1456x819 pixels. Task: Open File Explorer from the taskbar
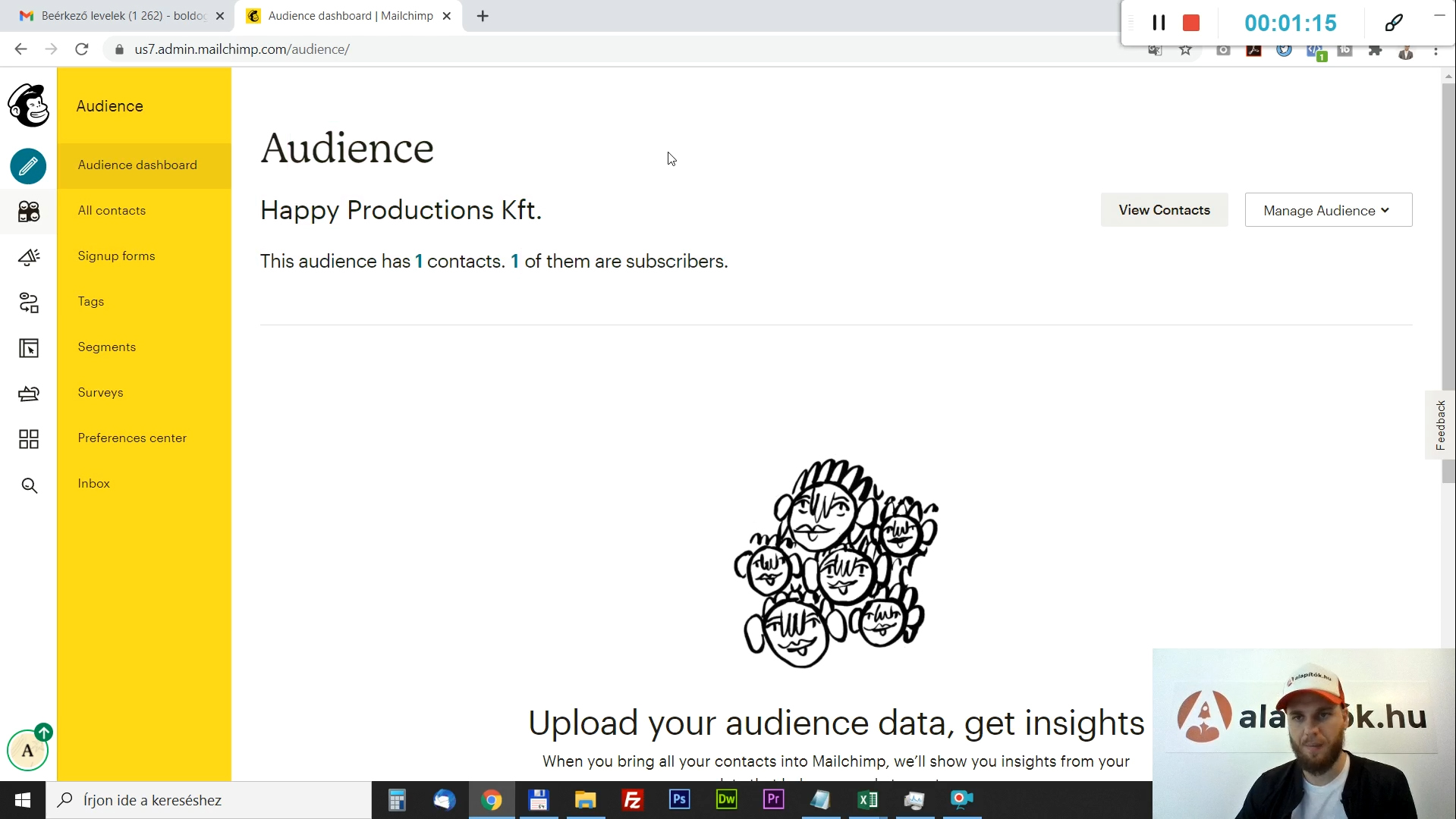[x=585, y=800]
